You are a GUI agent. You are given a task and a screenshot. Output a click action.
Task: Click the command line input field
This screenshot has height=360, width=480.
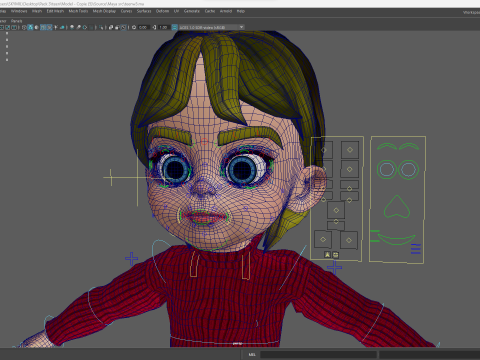318,354
